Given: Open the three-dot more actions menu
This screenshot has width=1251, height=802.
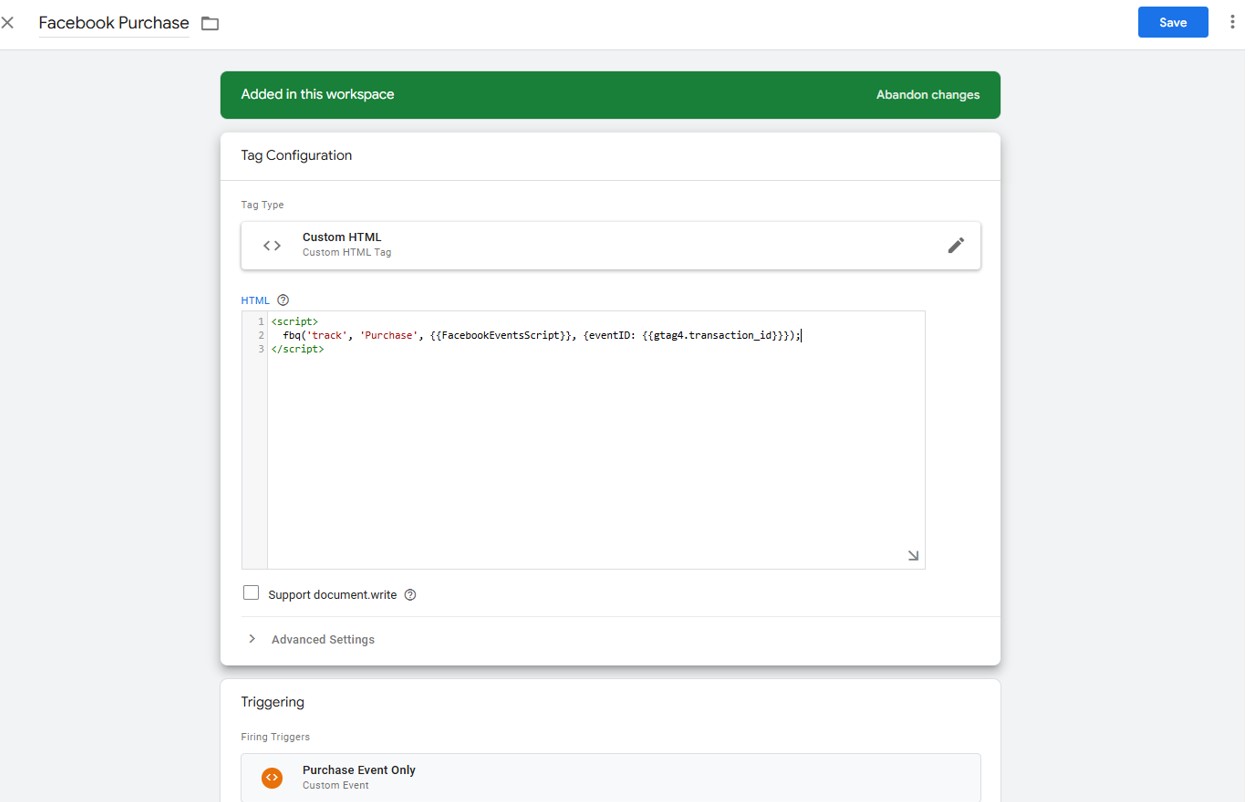Looking at the screenshot, I should pos(1231,22).
